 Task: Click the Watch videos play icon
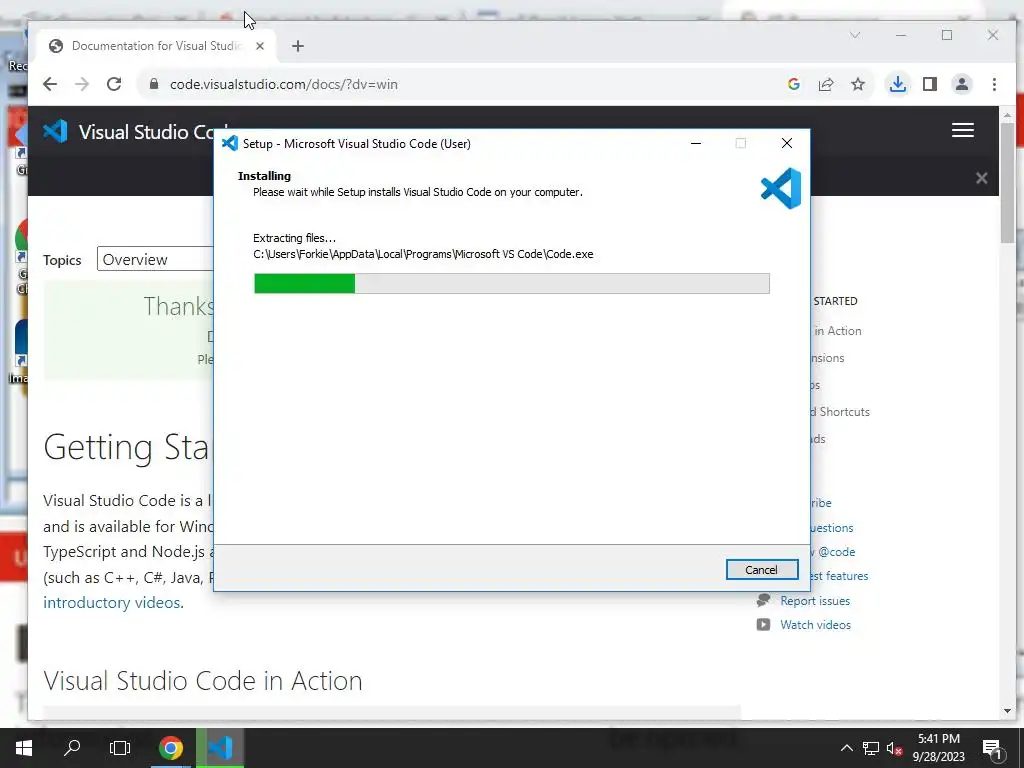[x=763, y=624]
